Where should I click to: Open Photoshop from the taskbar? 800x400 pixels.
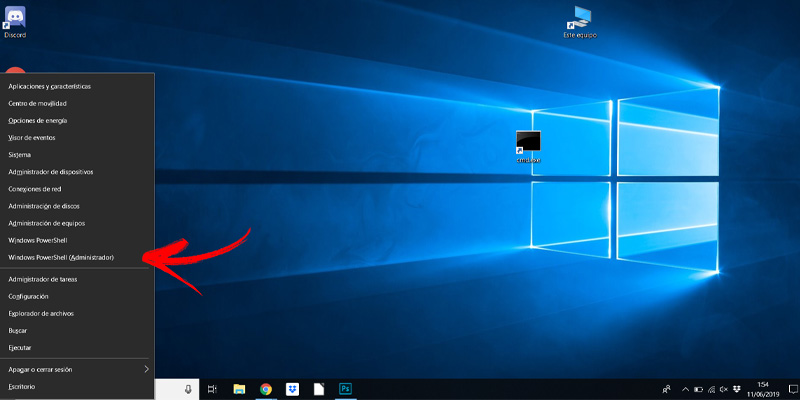click(x=345, y=389)
